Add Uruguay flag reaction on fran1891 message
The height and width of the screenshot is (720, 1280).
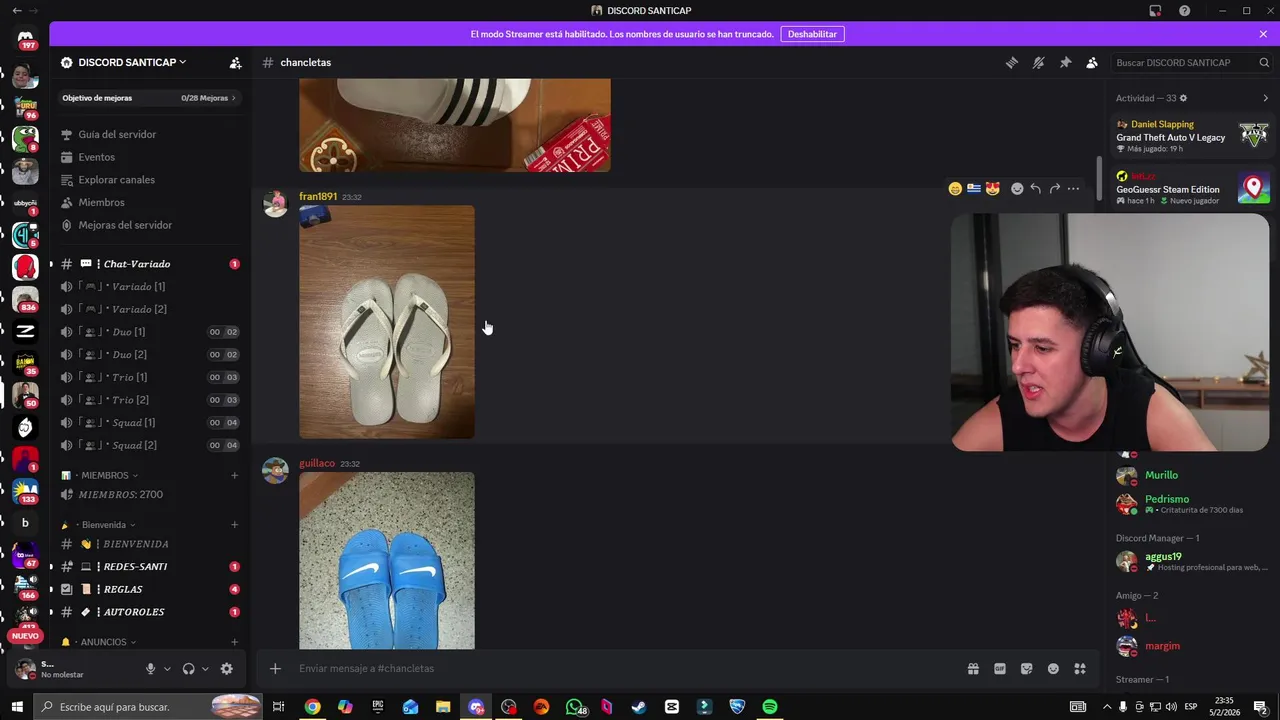pyautogui.click(x=974, y=188)
